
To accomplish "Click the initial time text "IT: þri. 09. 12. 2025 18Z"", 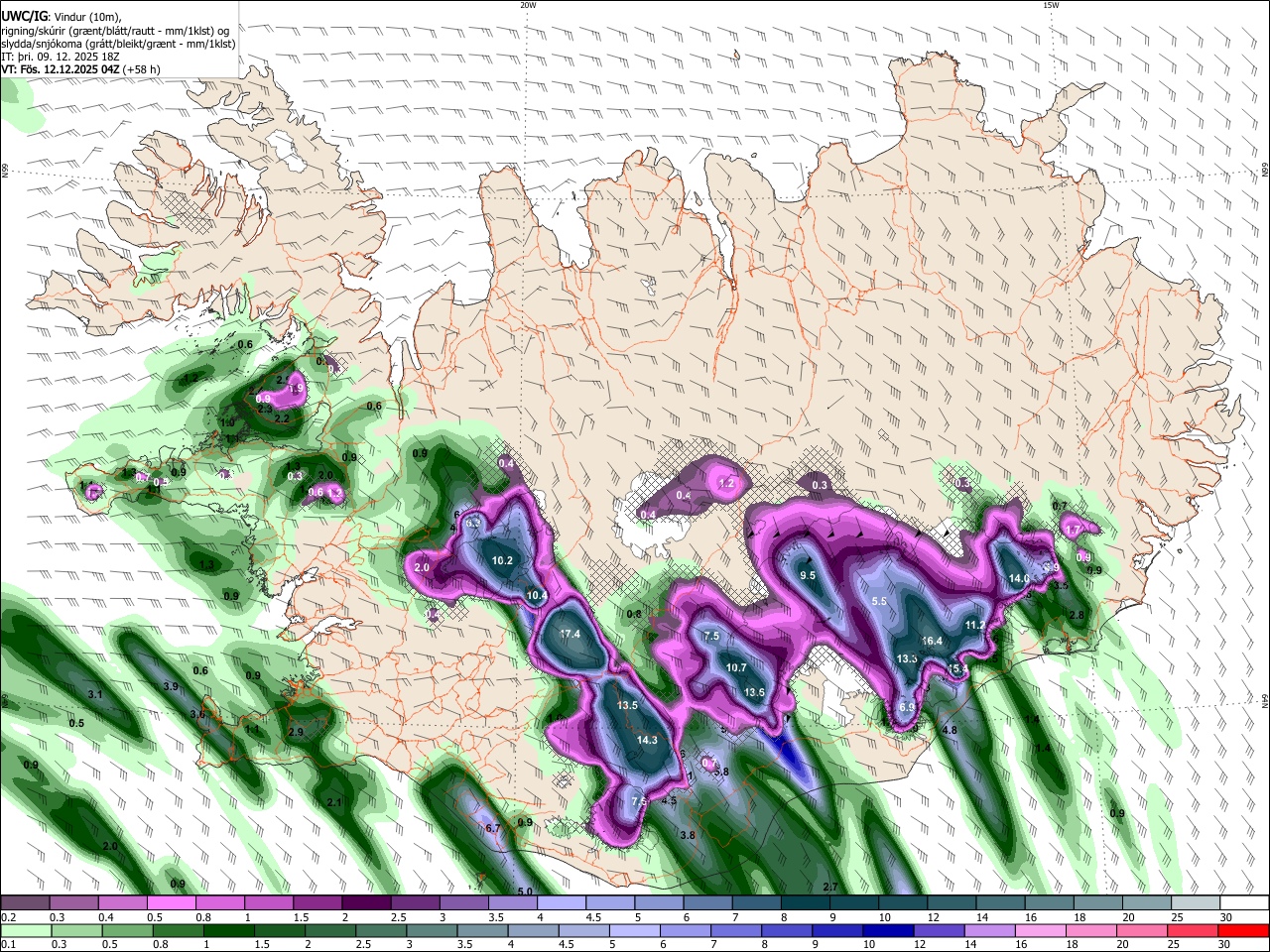I will tap(60, 57).
